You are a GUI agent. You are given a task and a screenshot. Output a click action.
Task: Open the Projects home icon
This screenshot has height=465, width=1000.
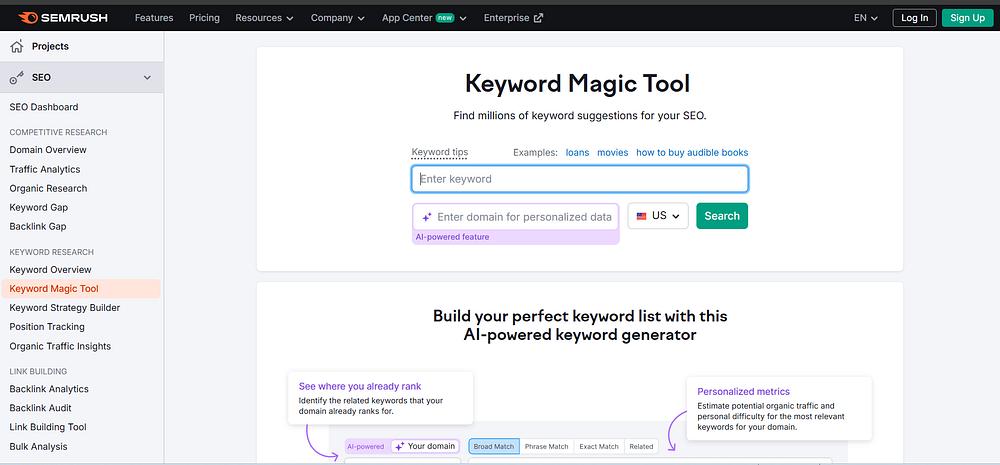(17, 46)
